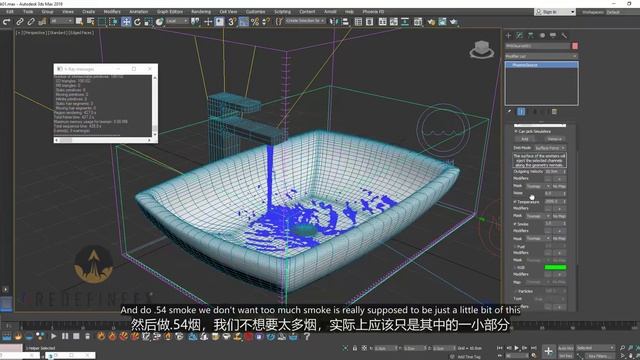Screen dimensions: 640x360
Task: Click the Render Production teapot icon
Action: pyautogui.click(x=453, y=22)
